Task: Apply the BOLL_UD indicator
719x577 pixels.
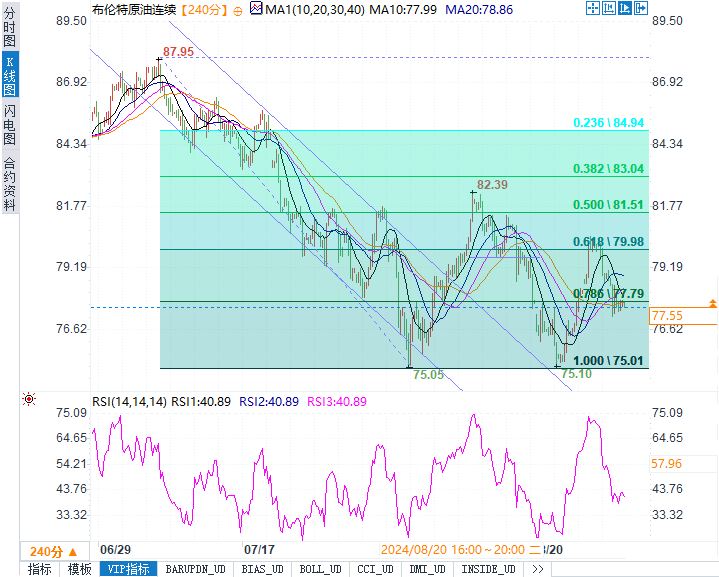Action: click(321, 569)
